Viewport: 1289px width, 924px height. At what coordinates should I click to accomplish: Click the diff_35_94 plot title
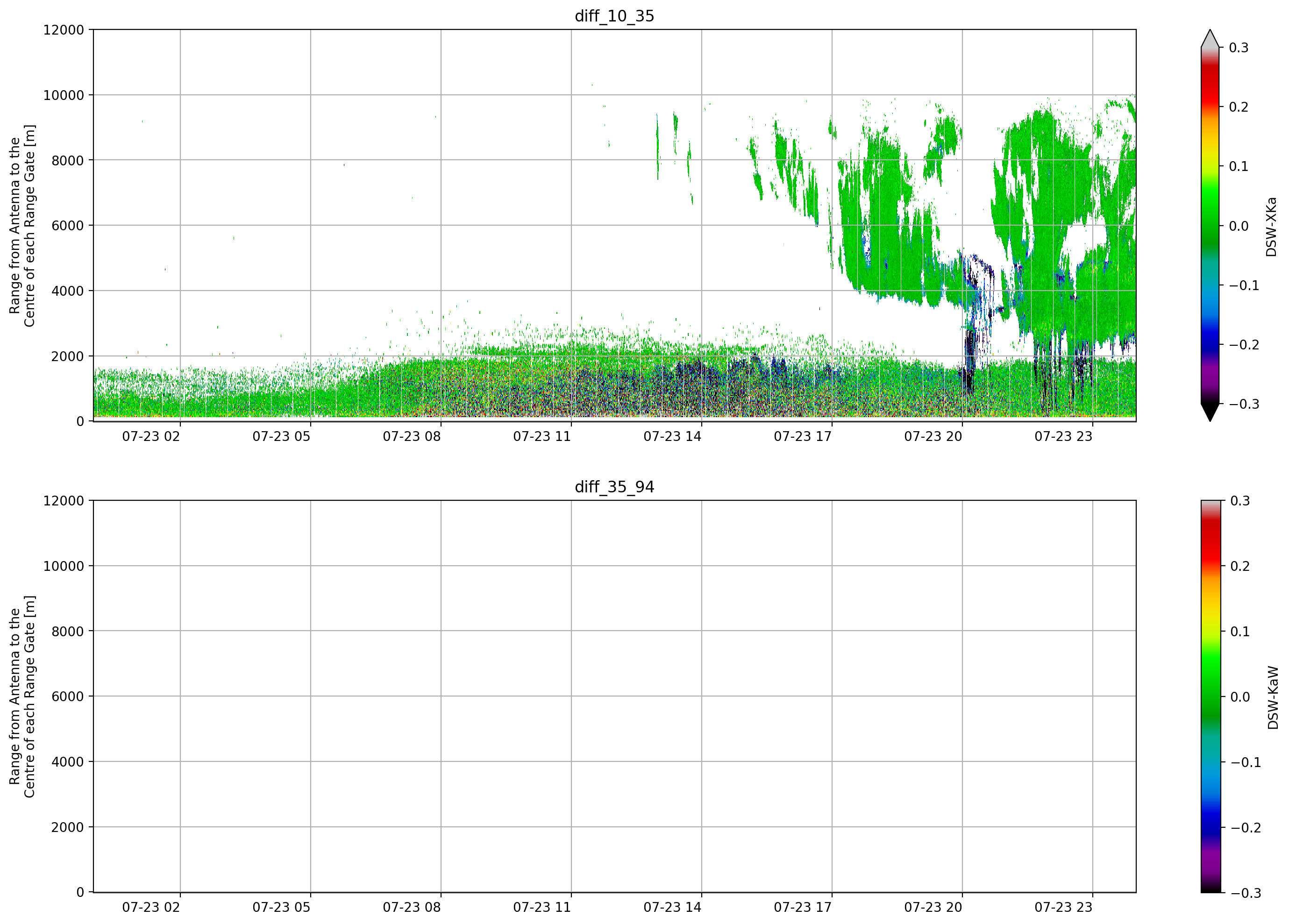click(x=614, y=487)
